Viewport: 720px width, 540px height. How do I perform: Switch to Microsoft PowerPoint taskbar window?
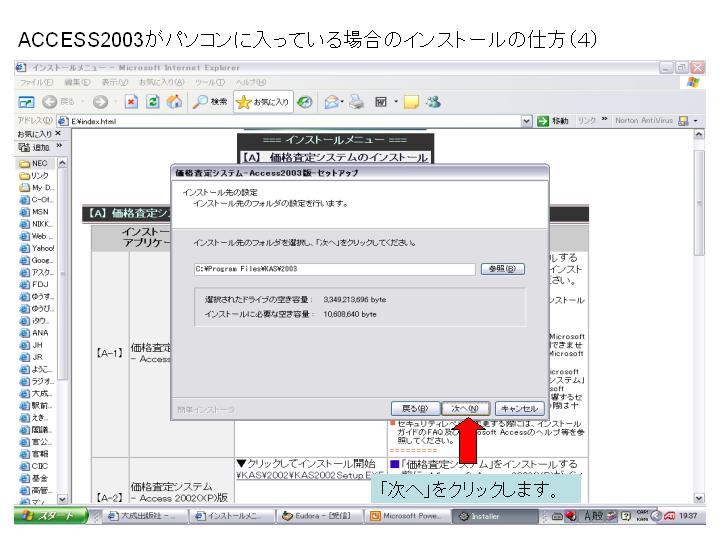point(407,516)
